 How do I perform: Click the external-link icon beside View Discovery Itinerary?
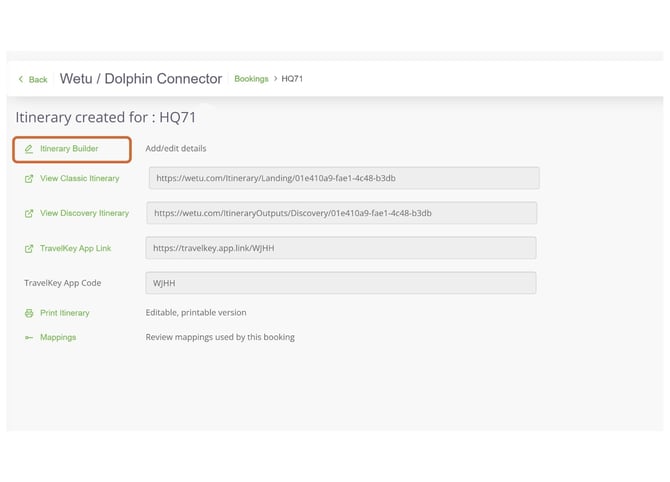(x=29, y=213)
